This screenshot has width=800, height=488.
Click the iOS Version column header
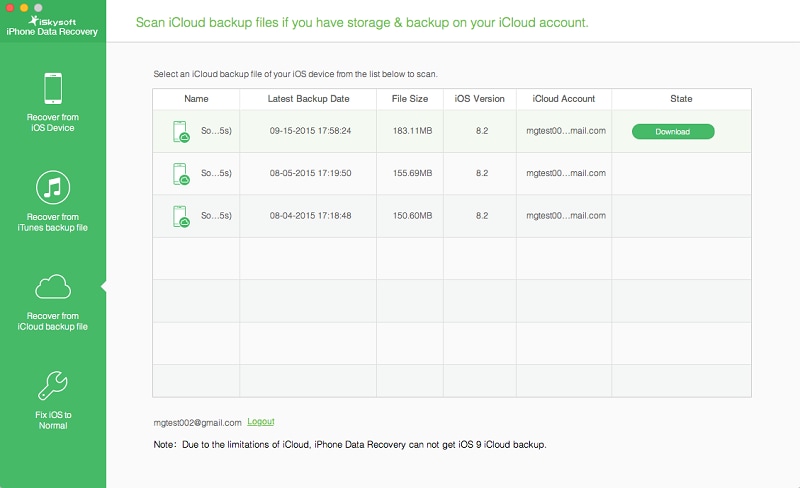pos(480,99)
